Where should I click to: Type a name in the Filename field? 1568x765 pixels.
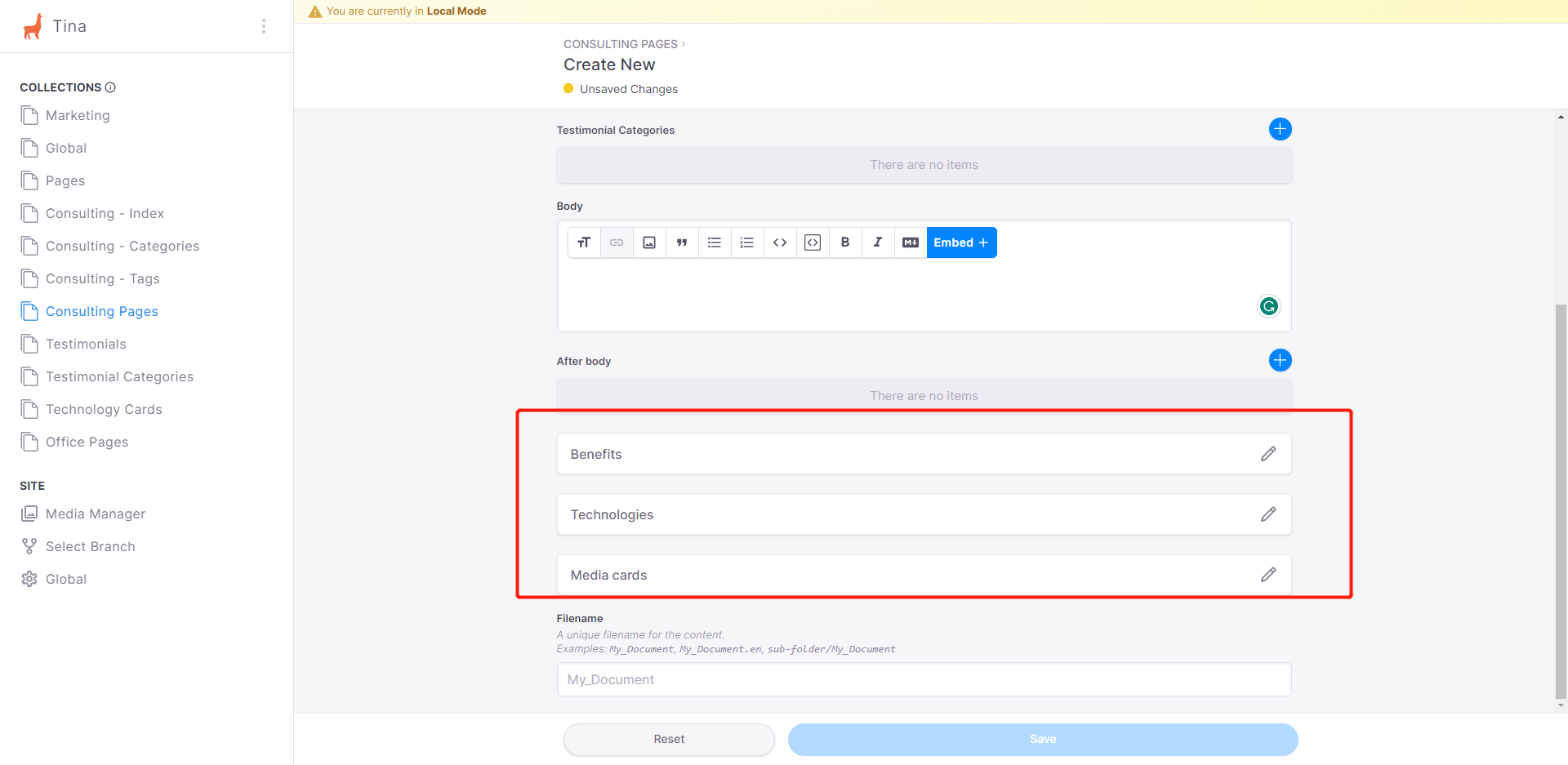923,678
